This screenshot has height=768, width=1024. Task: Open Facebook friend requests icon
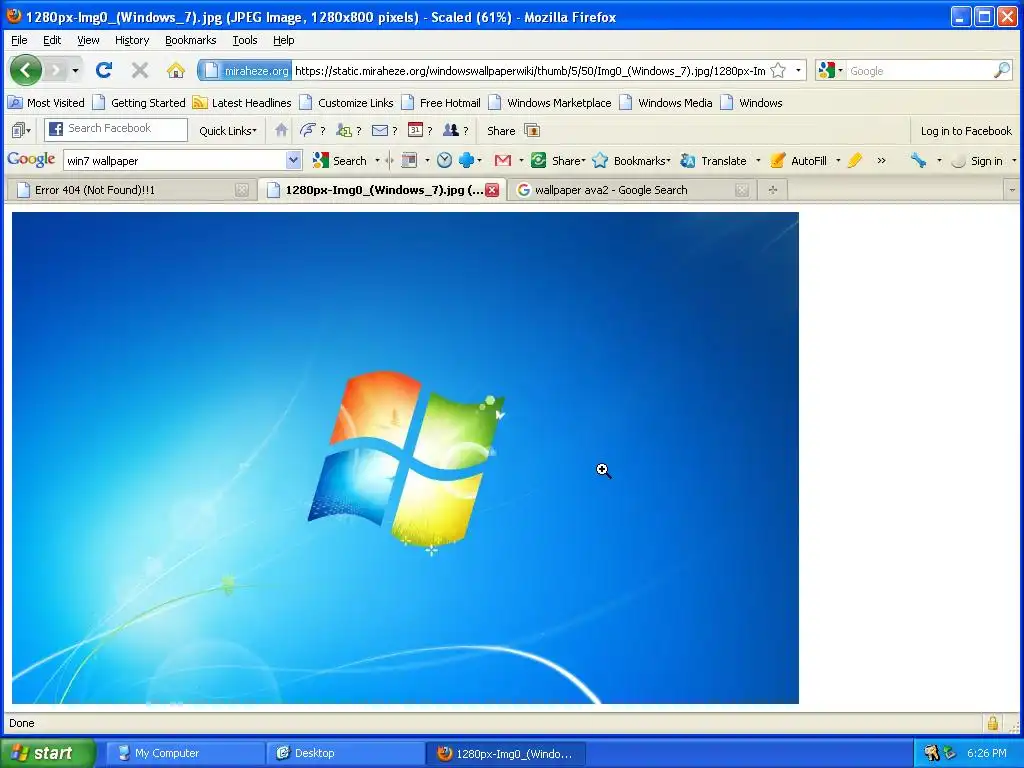click(344, 130)
